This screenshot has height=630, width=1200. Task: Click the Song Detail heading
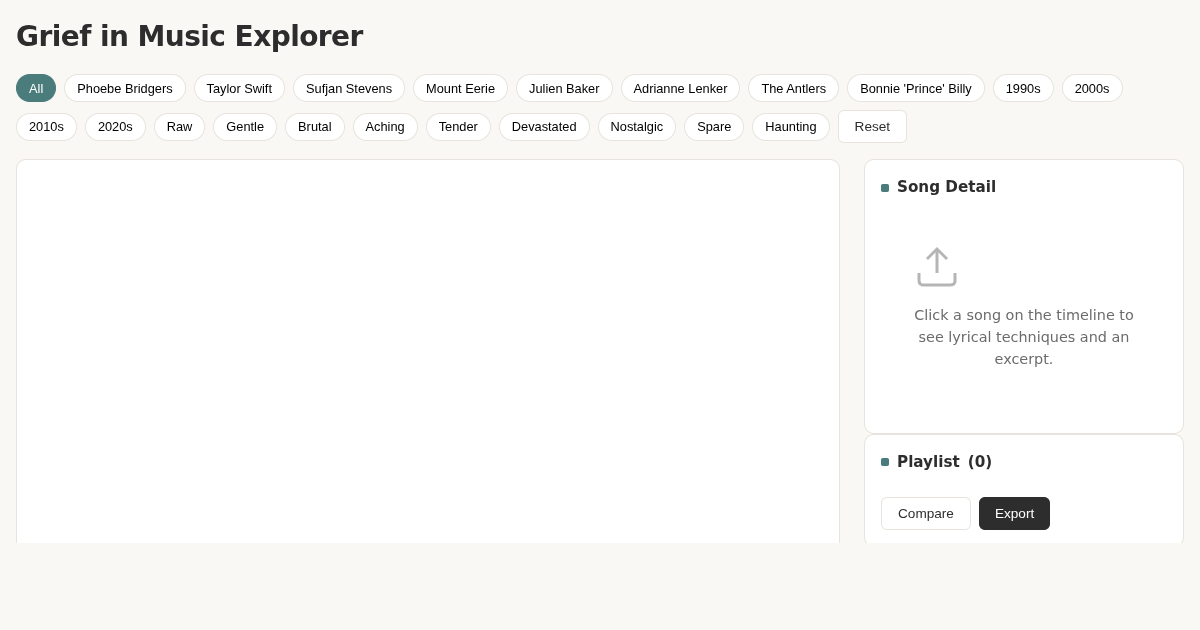click(x=946, y=187)
